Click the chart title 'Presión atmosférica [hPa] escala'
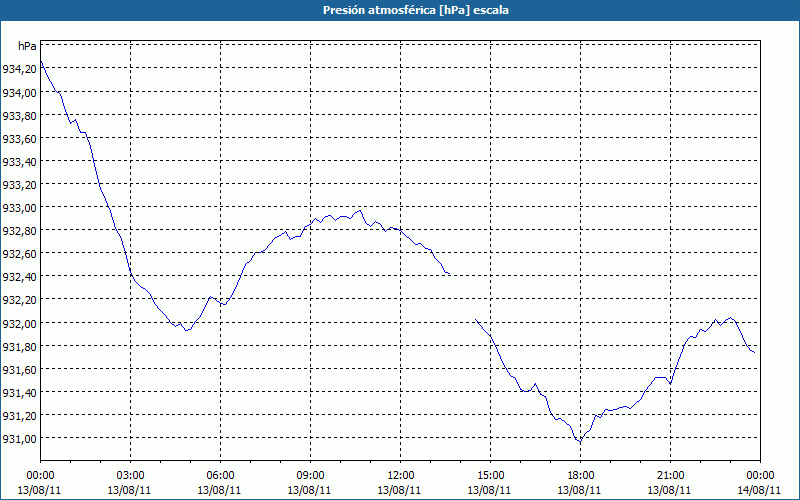The width and height of the screenshot is (800, 500). click(416, 10)
